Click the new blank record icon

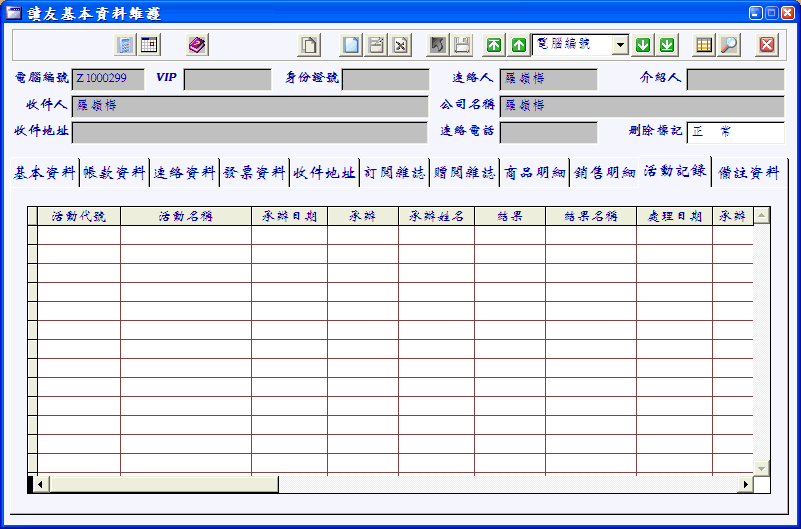tap(351, 45)
